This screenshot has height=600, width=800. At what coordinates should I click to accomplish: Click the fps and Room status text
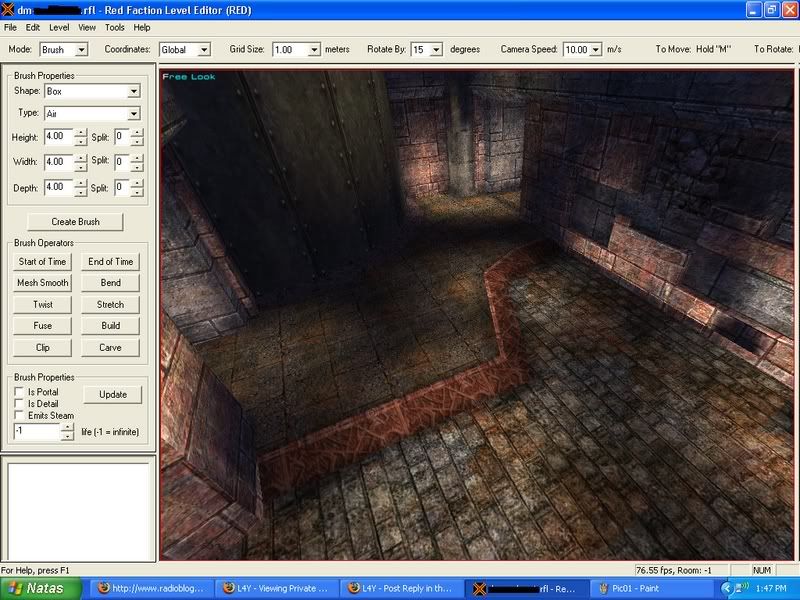coord(673,570)
